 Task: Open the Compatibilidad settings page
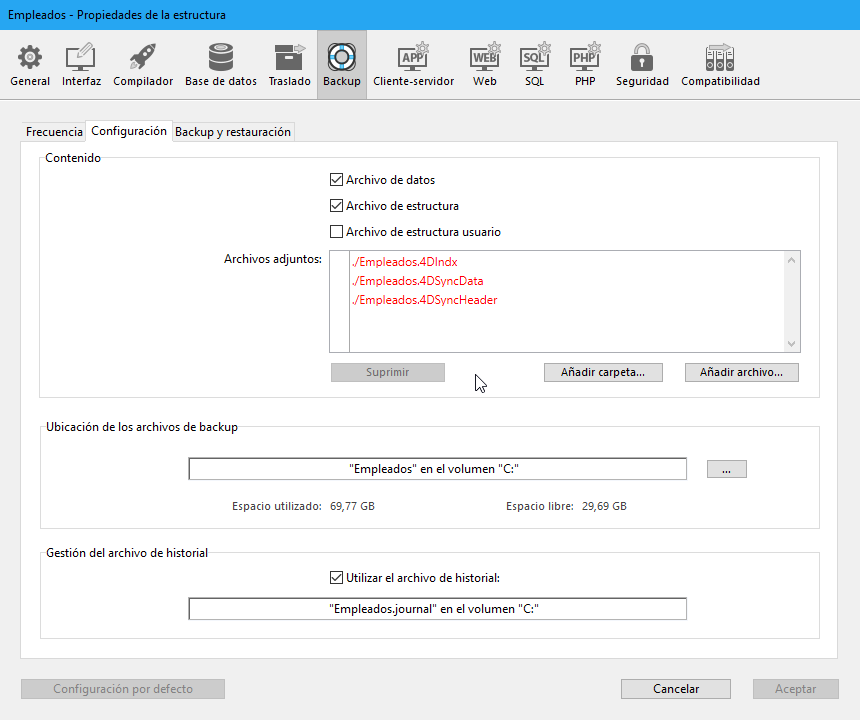[x=720, y=65]
